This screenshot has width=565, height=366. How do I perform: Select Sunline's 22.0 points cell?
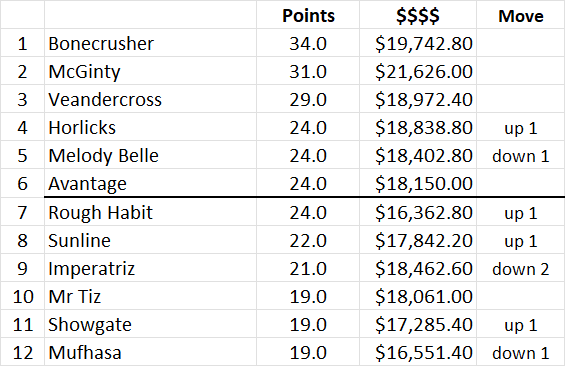coord(308,240)
